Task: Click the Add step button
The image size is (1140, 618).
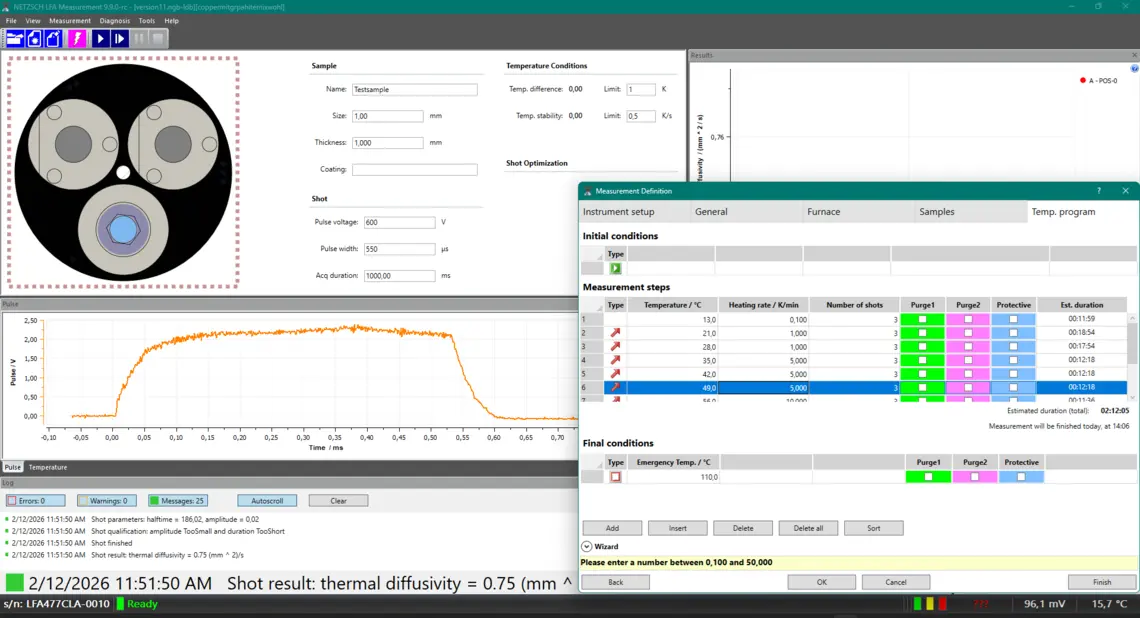Action: [x=612, y=529]
